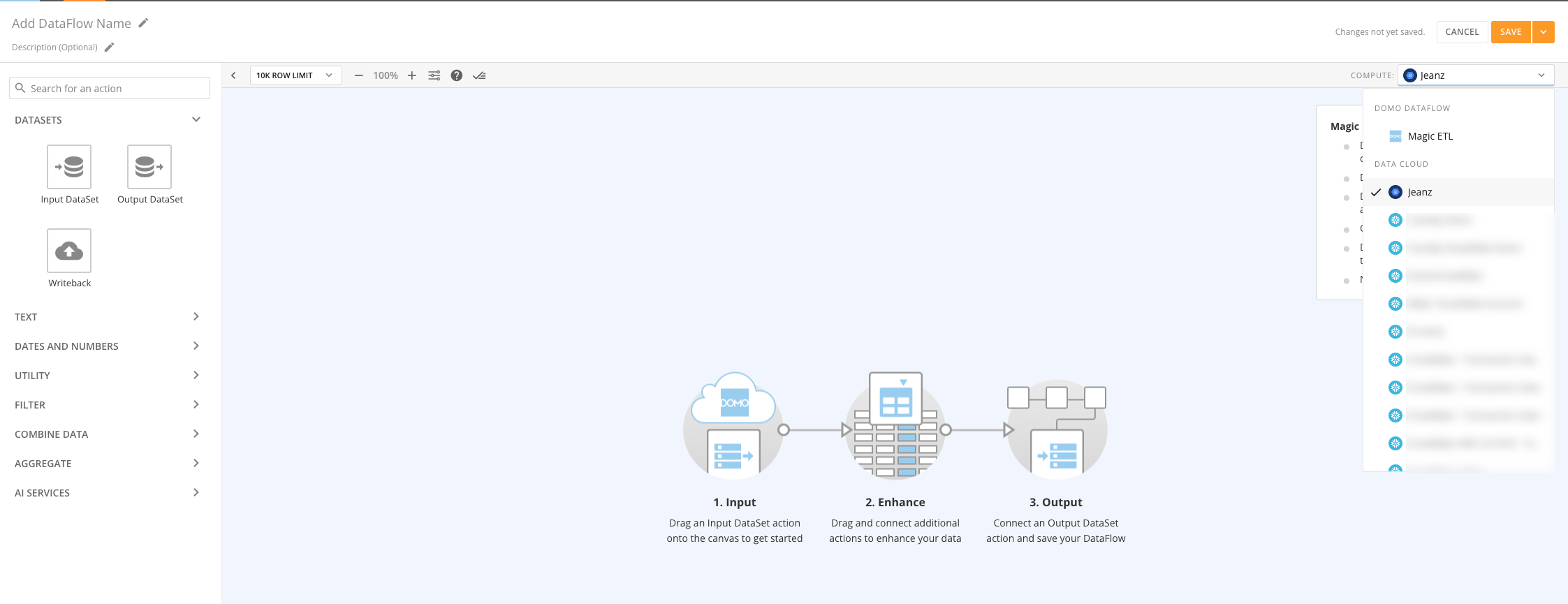
Task: Click the search magnifier icon
Action: point(20,88)
